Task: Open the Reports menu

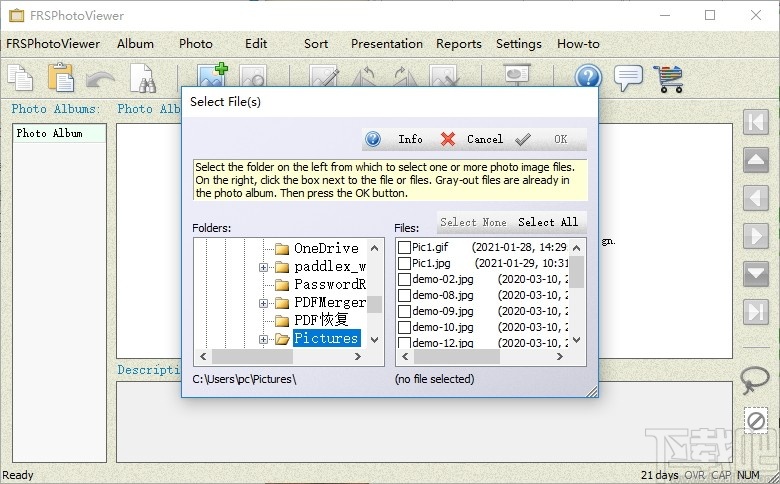Action: point(459,44)
